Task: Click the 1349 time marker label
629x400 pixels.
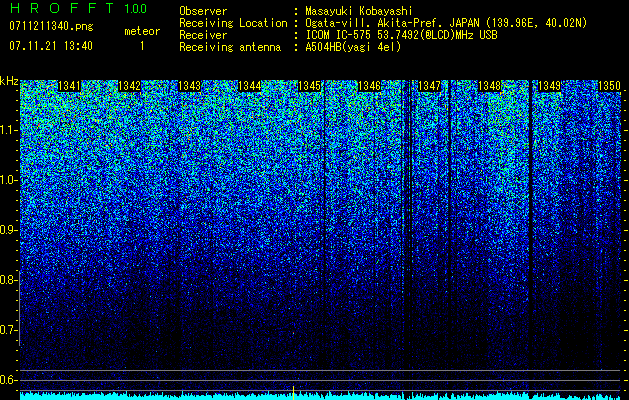Action: [x=549, y=86]
